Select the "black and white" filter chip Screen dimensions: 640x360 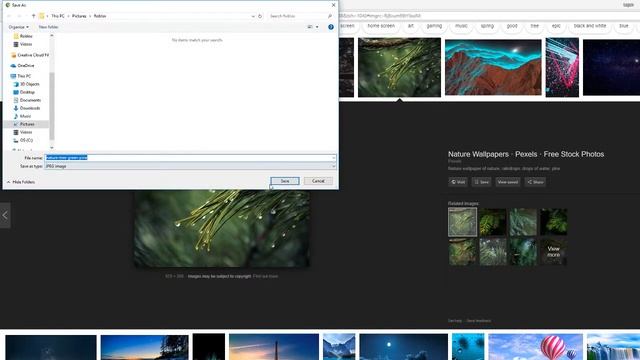[589, 26]
